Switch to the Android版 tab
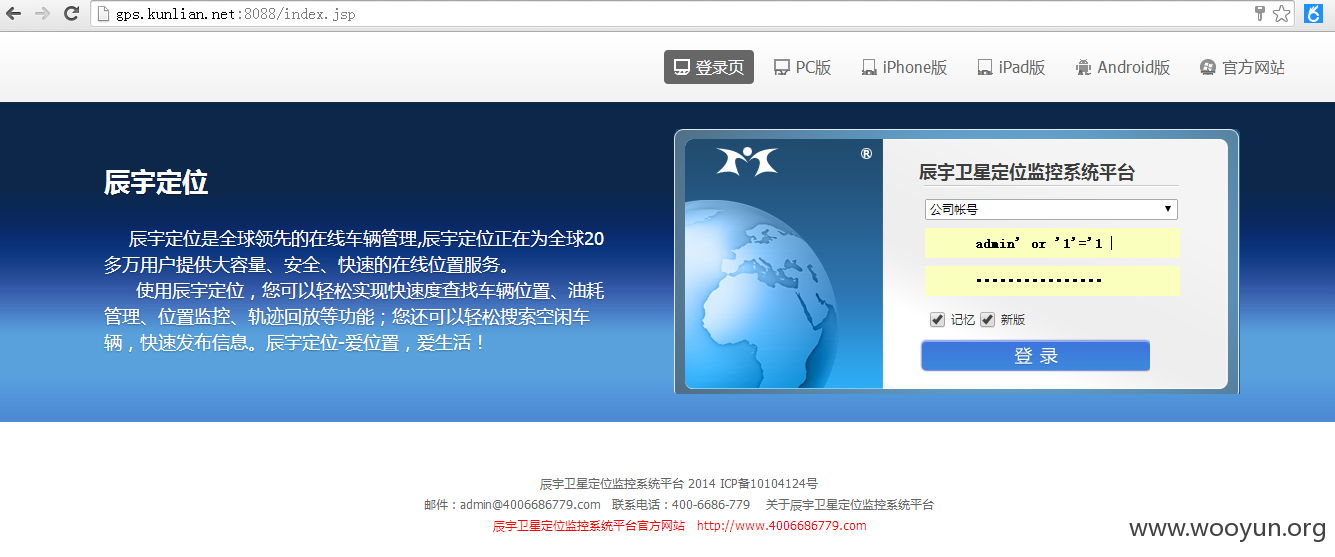This screenshot has width=1335, height=557. point(1123,68)
